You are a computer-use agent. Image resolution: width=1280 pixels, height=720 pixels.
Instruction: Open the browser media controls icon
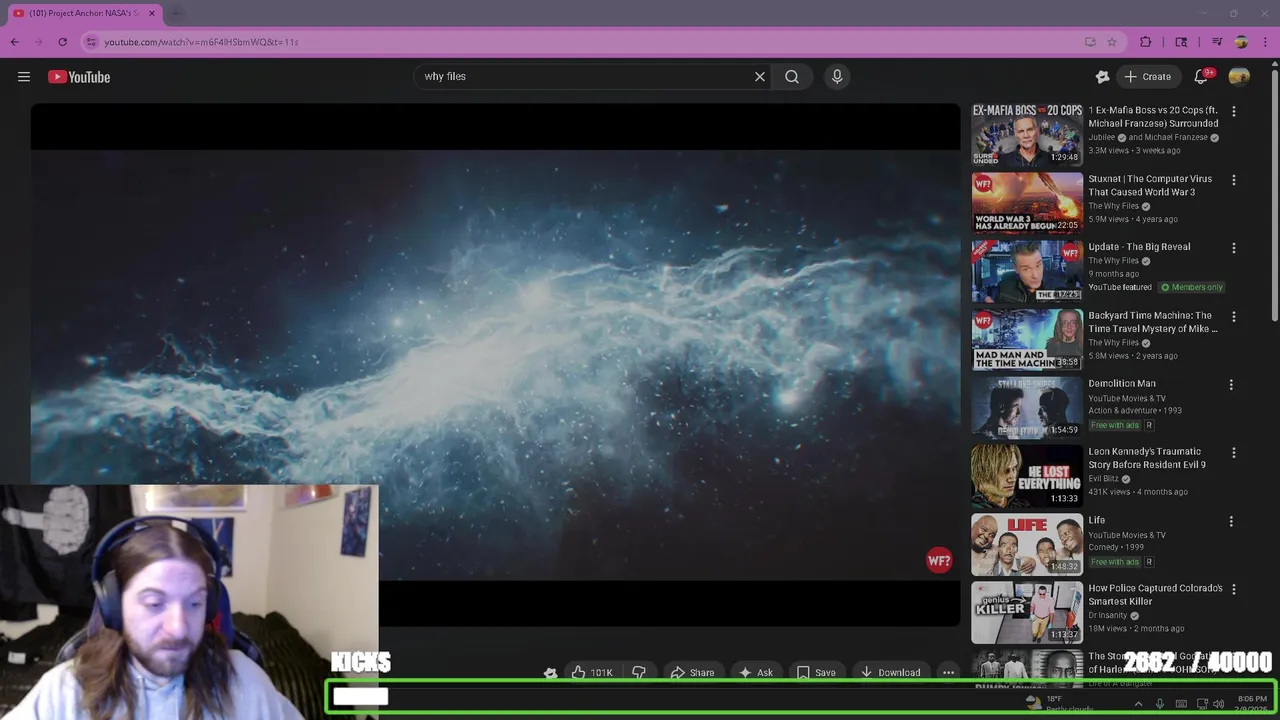coord(1217,42)
